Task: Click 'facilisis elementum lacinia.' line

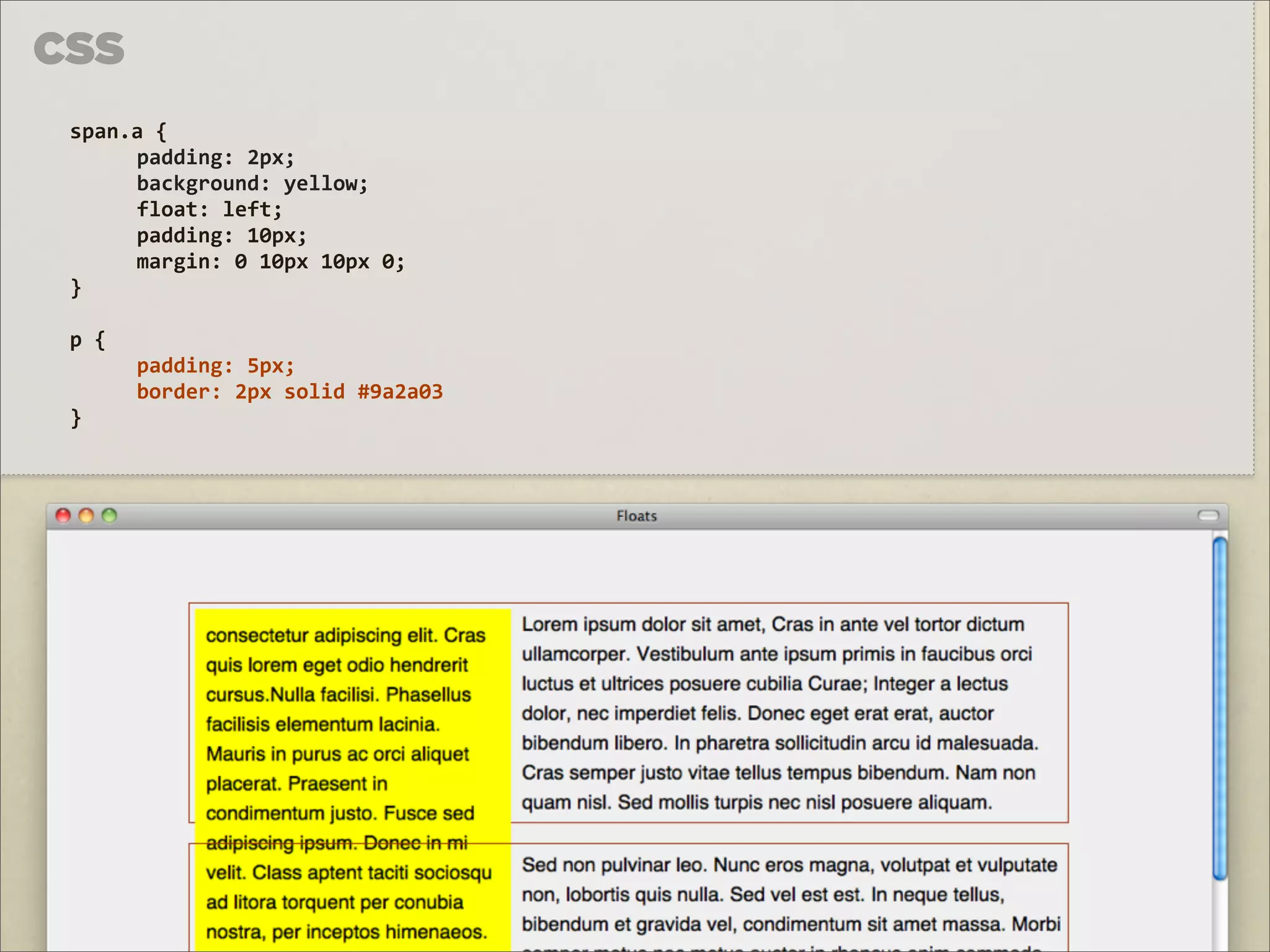Action: point(323,725)
